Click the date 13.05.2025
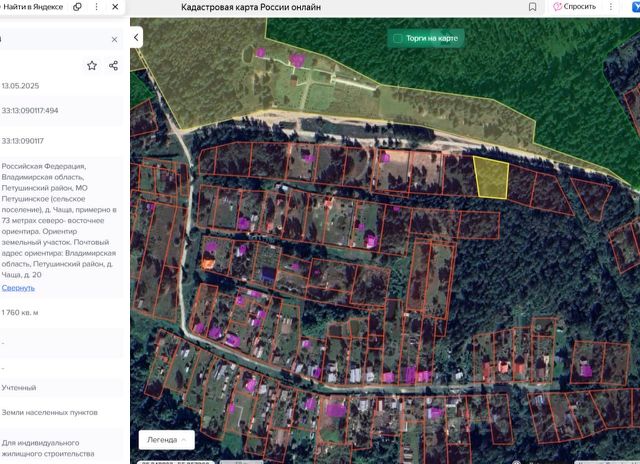640x464 pixels. coord(20,86)
